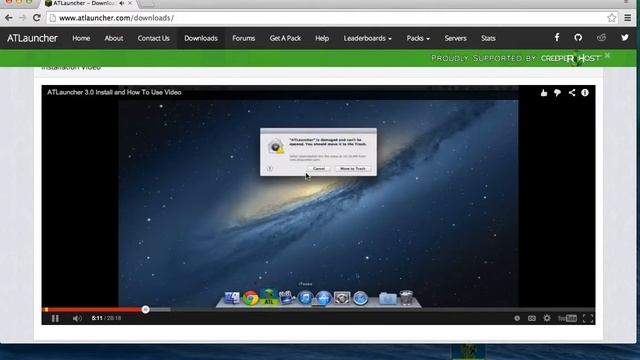Expand the Packs dropdown
This screenshot has height=360, width=640.
click(418, 38)
